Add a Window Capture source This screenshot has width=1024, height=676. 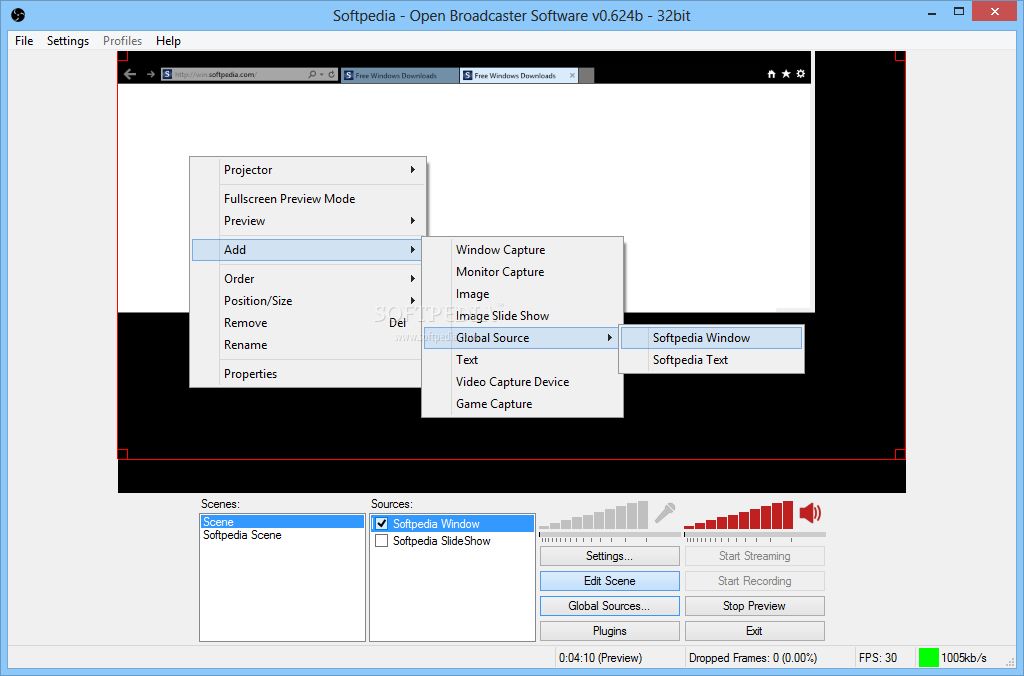tap(522, 249)
